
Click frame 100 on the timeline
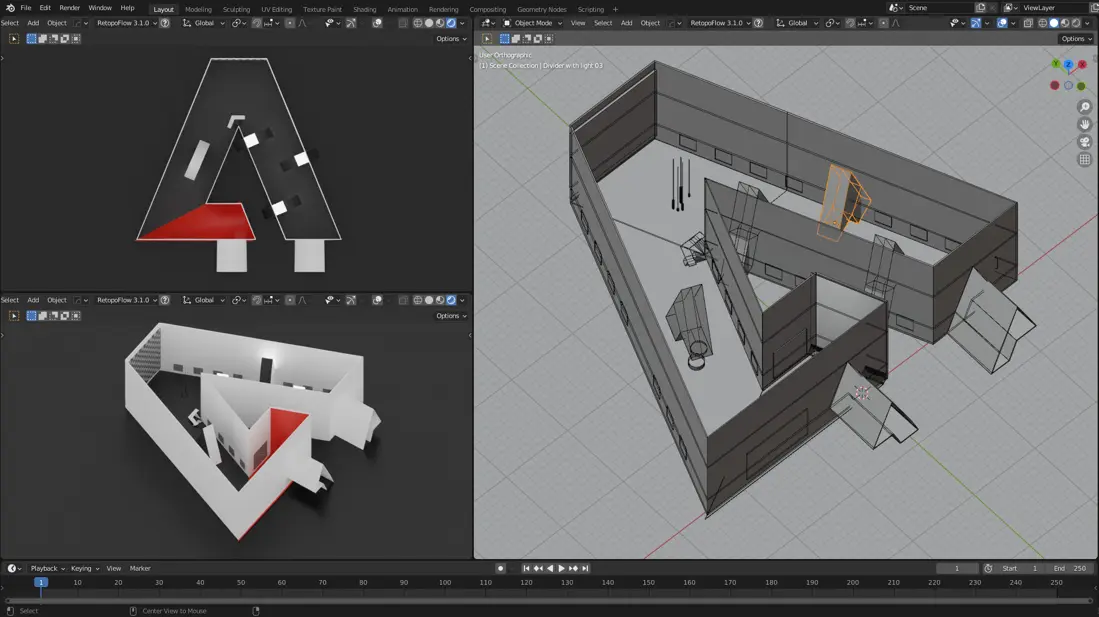click(443, 581)
